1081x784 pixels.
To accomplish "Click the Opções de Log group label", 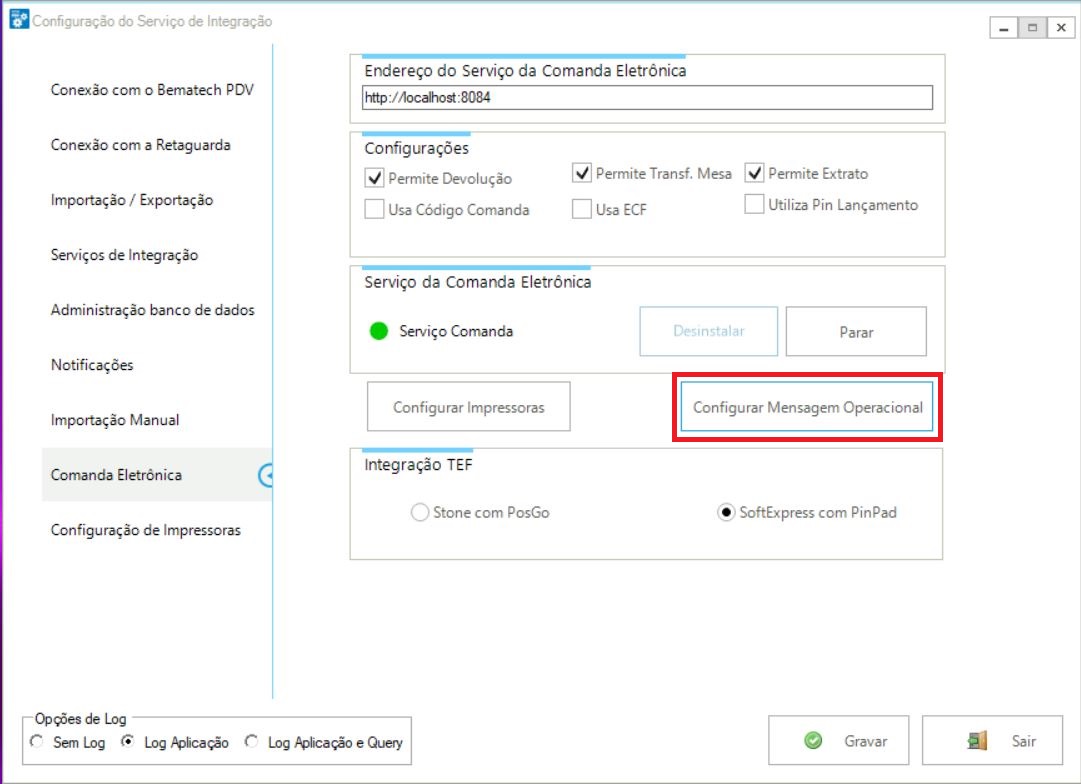I will tap(81, 718).
